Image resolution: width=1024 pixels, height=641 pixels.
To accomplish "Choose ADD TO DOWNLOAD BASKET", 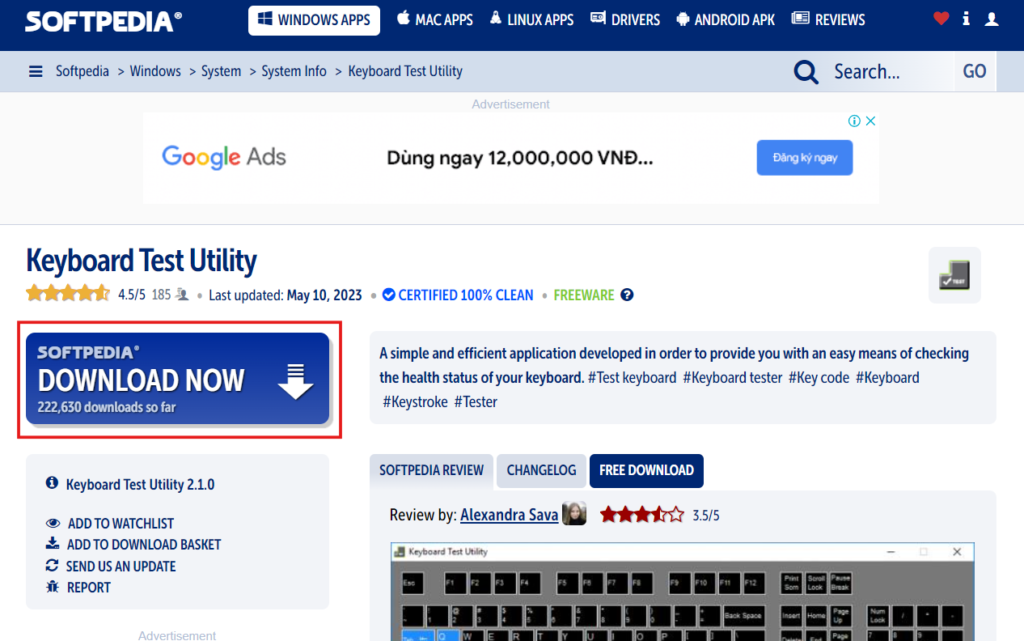I will pyautogui.click(x=143, y=544).
